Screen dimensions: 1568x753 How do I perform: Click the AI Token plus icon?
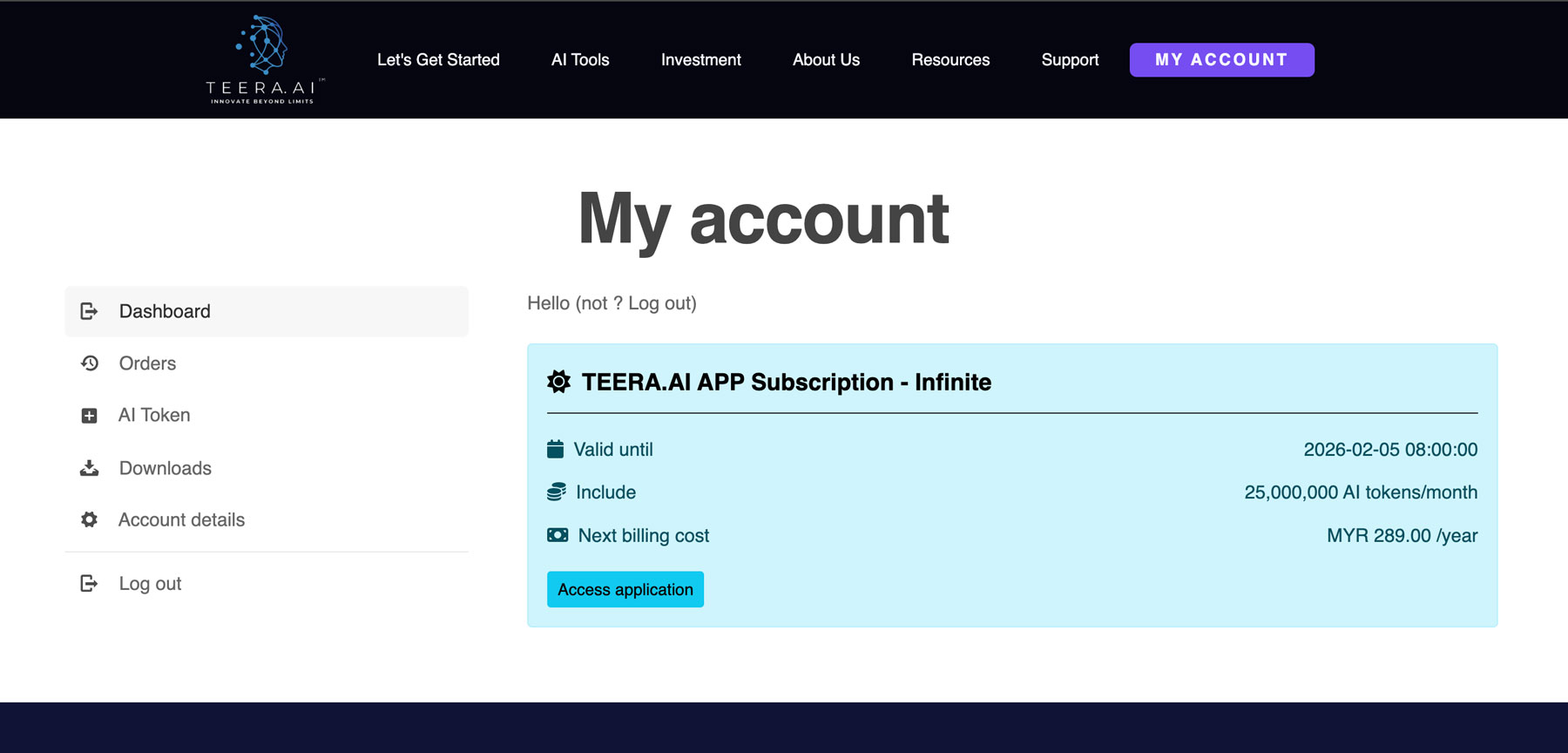(89, 416)
